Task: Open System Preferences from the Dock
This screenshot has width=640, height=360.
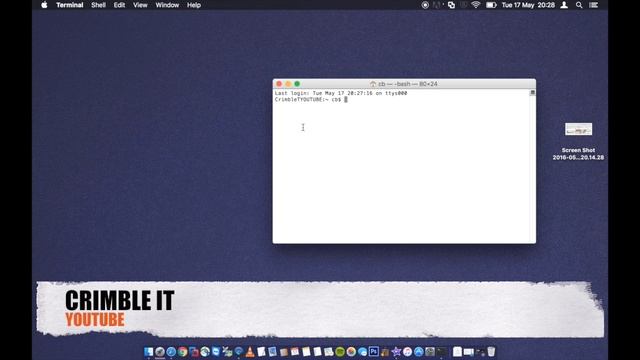Action: (x=430, y=351)
